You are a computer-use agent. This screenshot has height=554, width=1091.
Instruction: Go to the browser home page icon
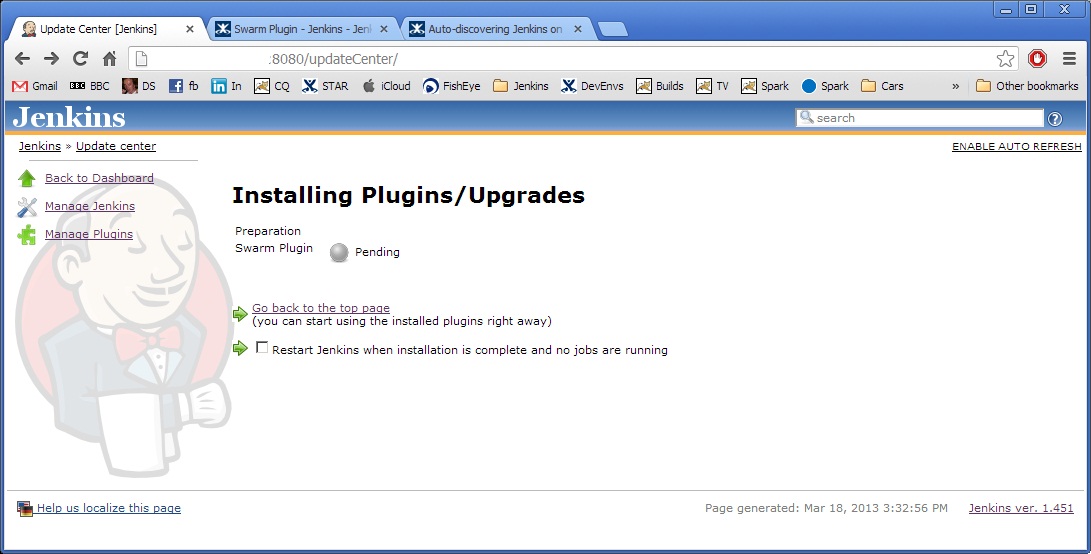[110, 59]
